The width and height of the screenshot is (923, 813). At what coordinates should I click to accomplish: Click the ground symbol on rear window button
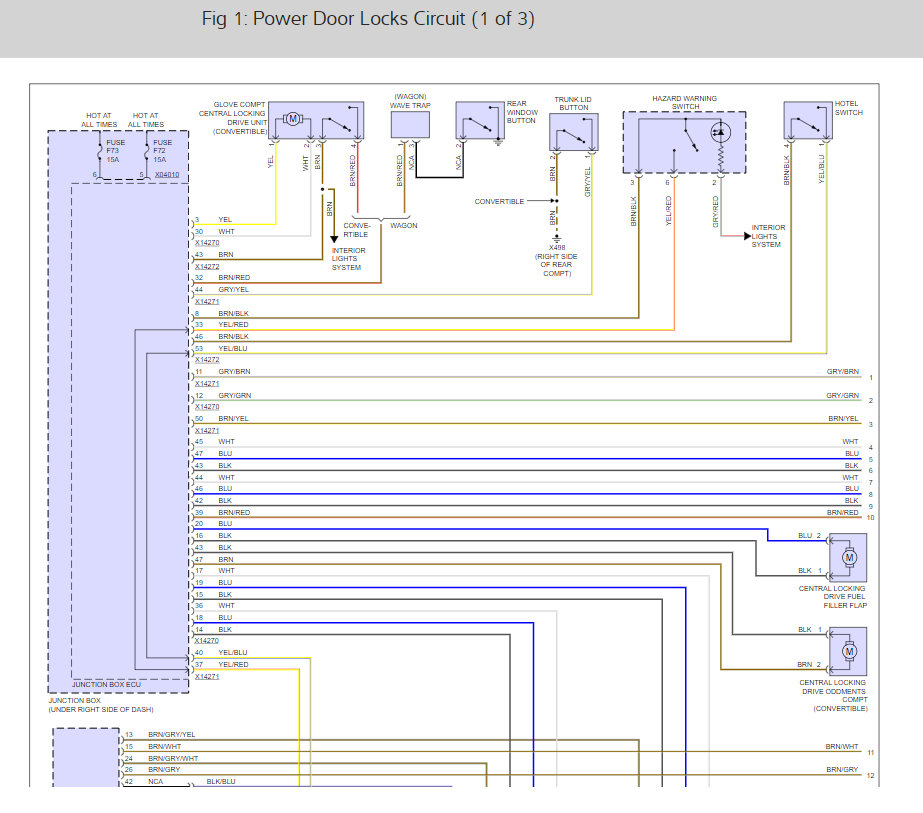pyautogui.click(x=498, y=142)
